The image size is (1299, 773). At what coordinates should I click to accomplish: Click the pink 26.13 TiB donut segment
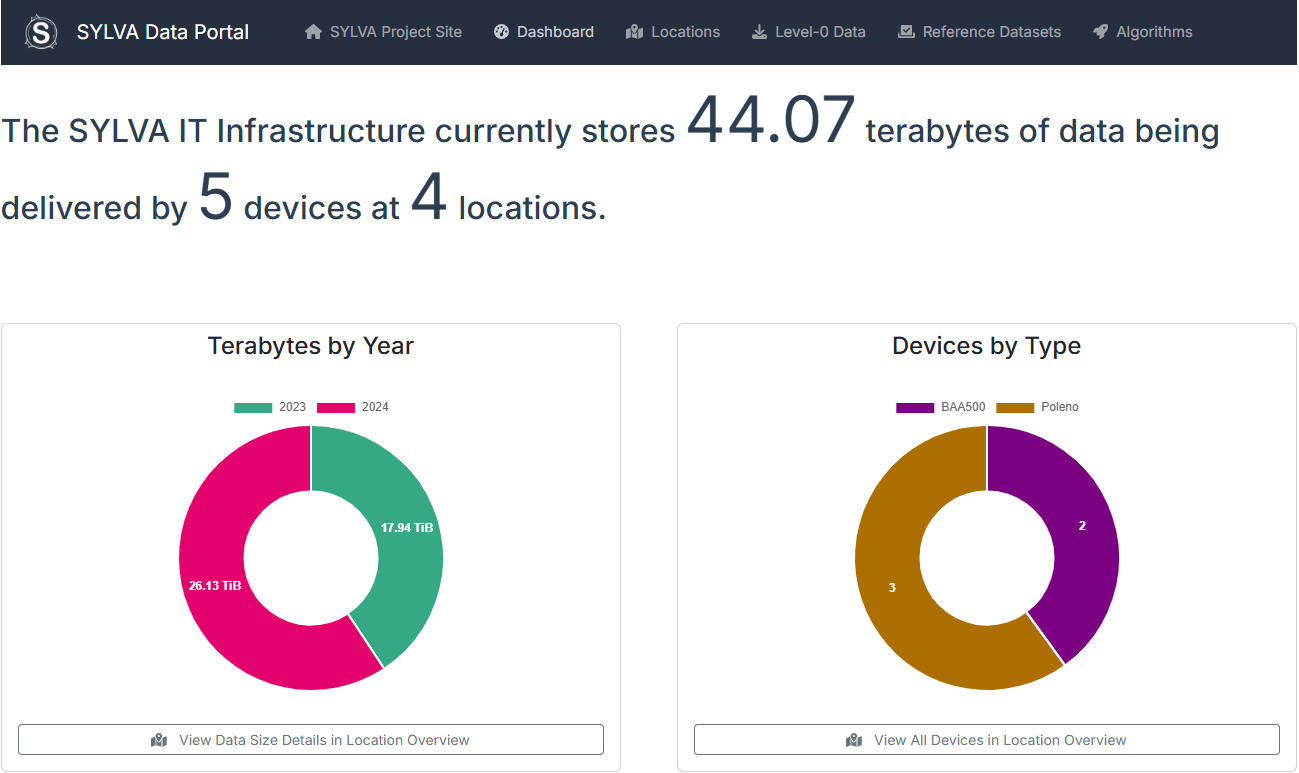pyautogui.click(x=215, y=585)
